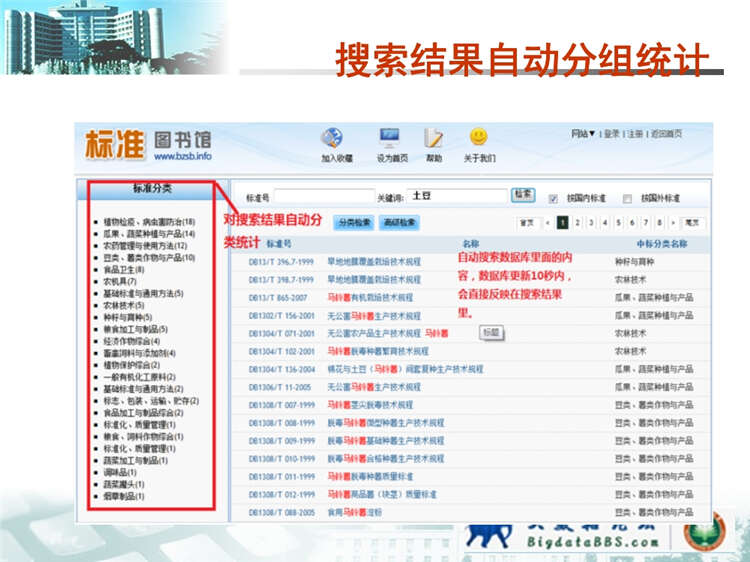The image size is (750, 562).
Task: Click the 分类检索 button
Action: 353,223
